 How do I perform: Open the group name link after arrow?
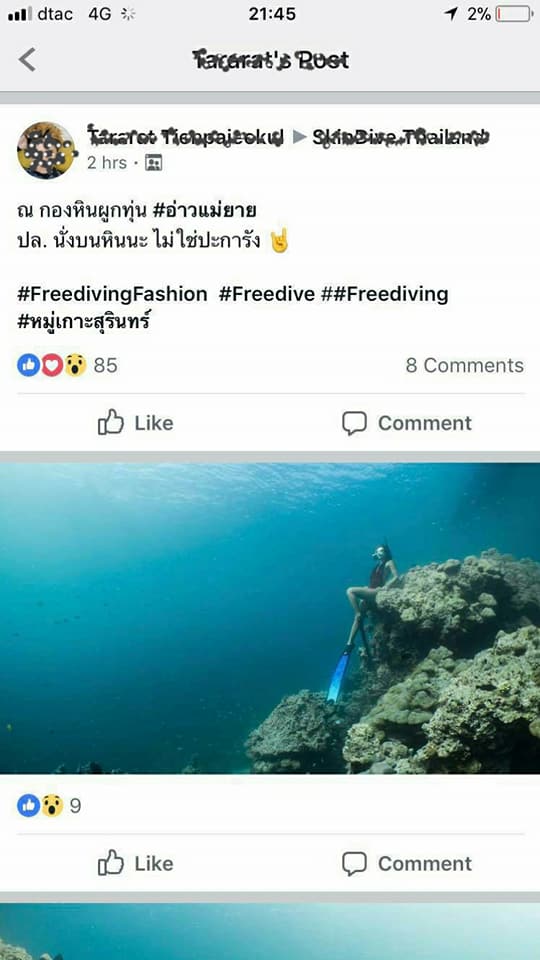402,137
